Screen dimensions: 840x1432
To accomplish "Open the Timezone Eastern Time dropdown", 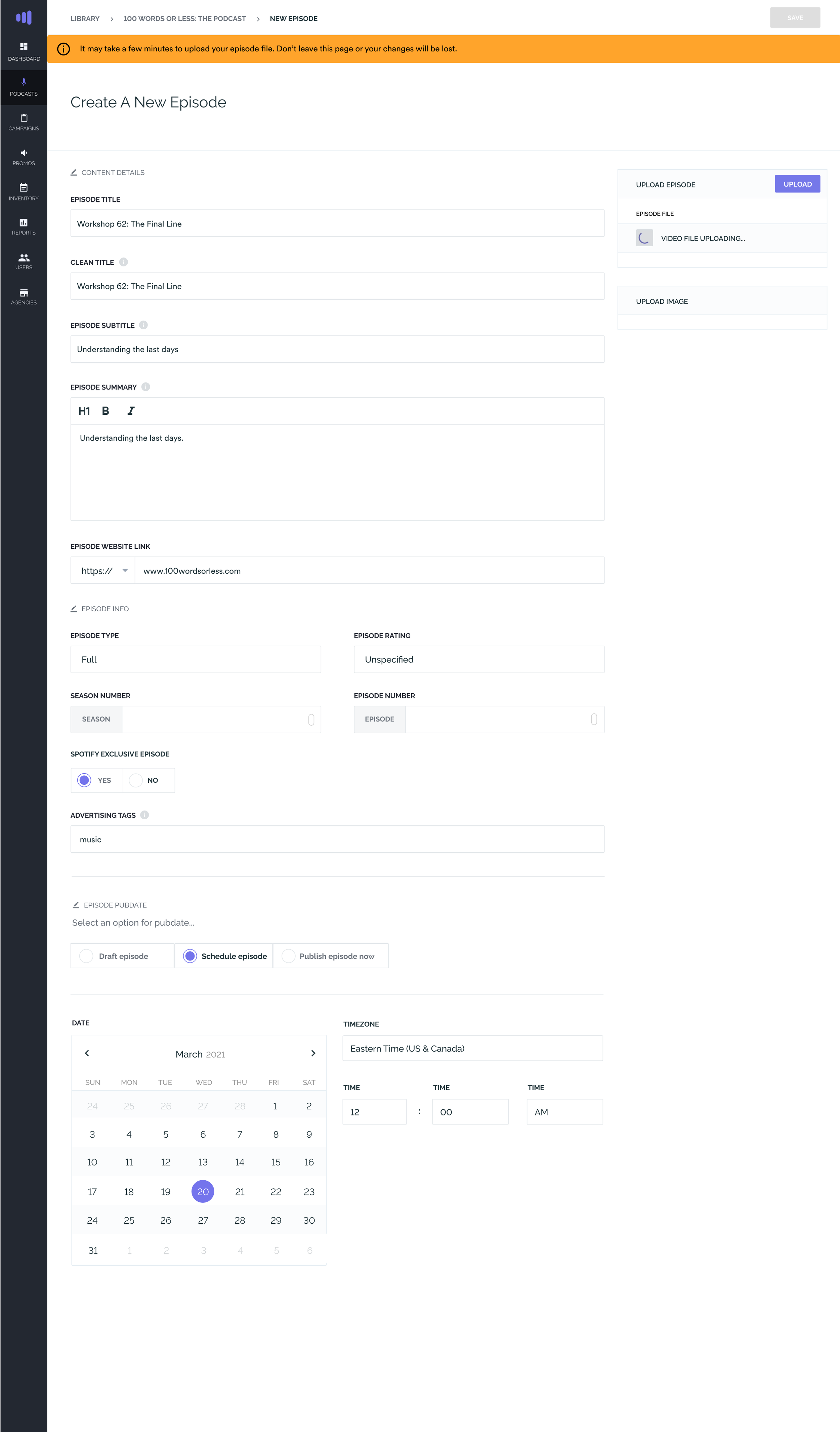I will tap(472, 1049).
